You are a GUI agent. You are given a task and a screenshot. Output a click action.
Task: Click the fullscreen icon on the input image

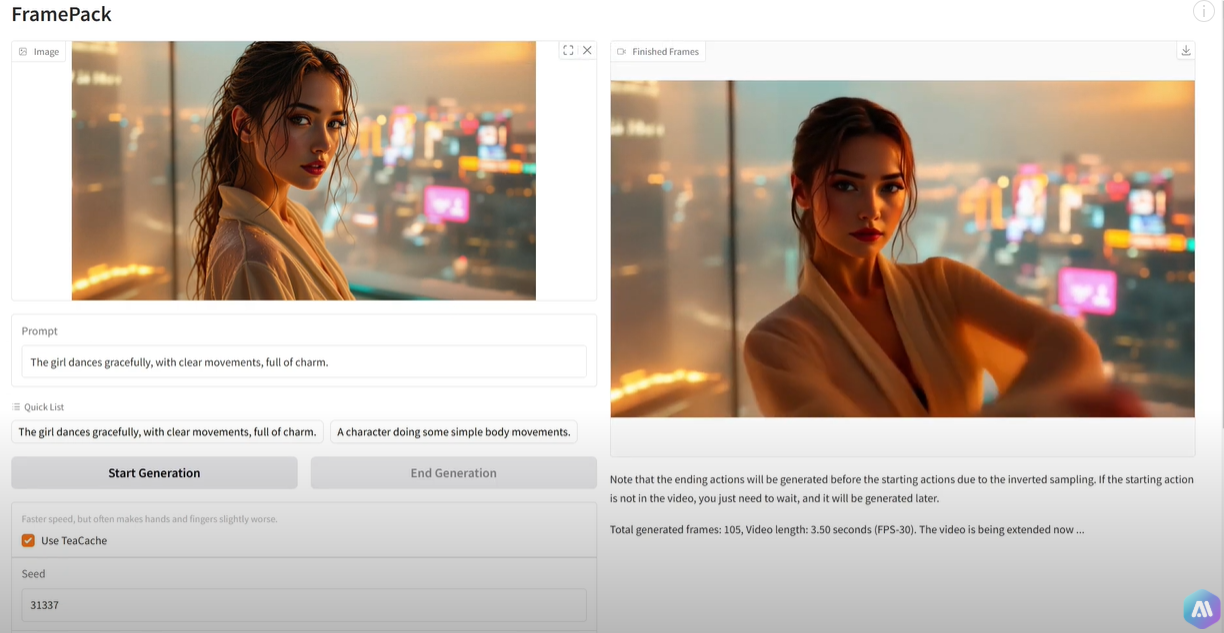568,50
